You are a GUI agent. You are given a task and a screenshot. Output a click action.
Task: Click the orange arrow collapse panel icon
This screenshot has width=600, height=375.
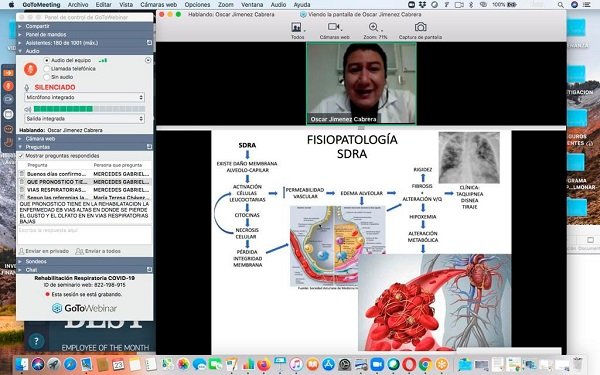[8, 72]
